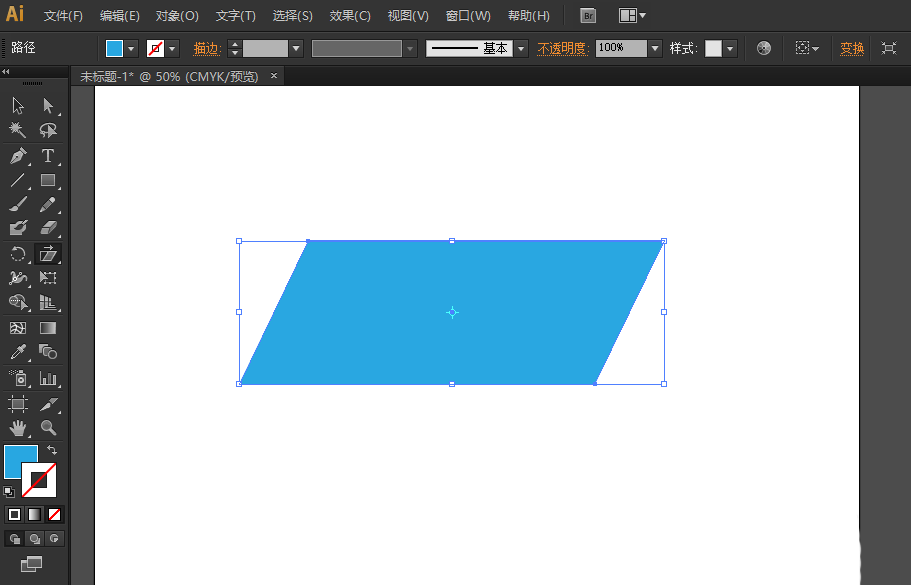Select the Mesh tool
Viewport: 911px width, 585px height.
coord(18,328)
